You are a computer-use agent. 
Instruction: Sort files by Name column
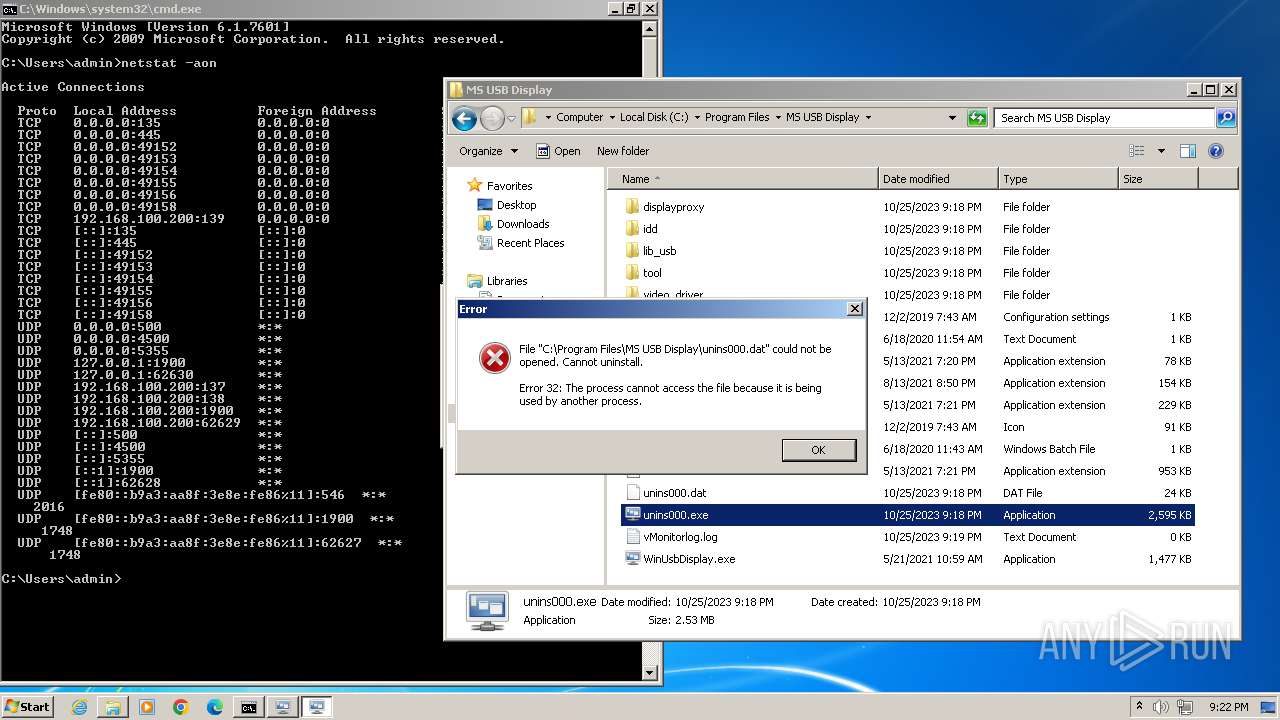(742, 179)
